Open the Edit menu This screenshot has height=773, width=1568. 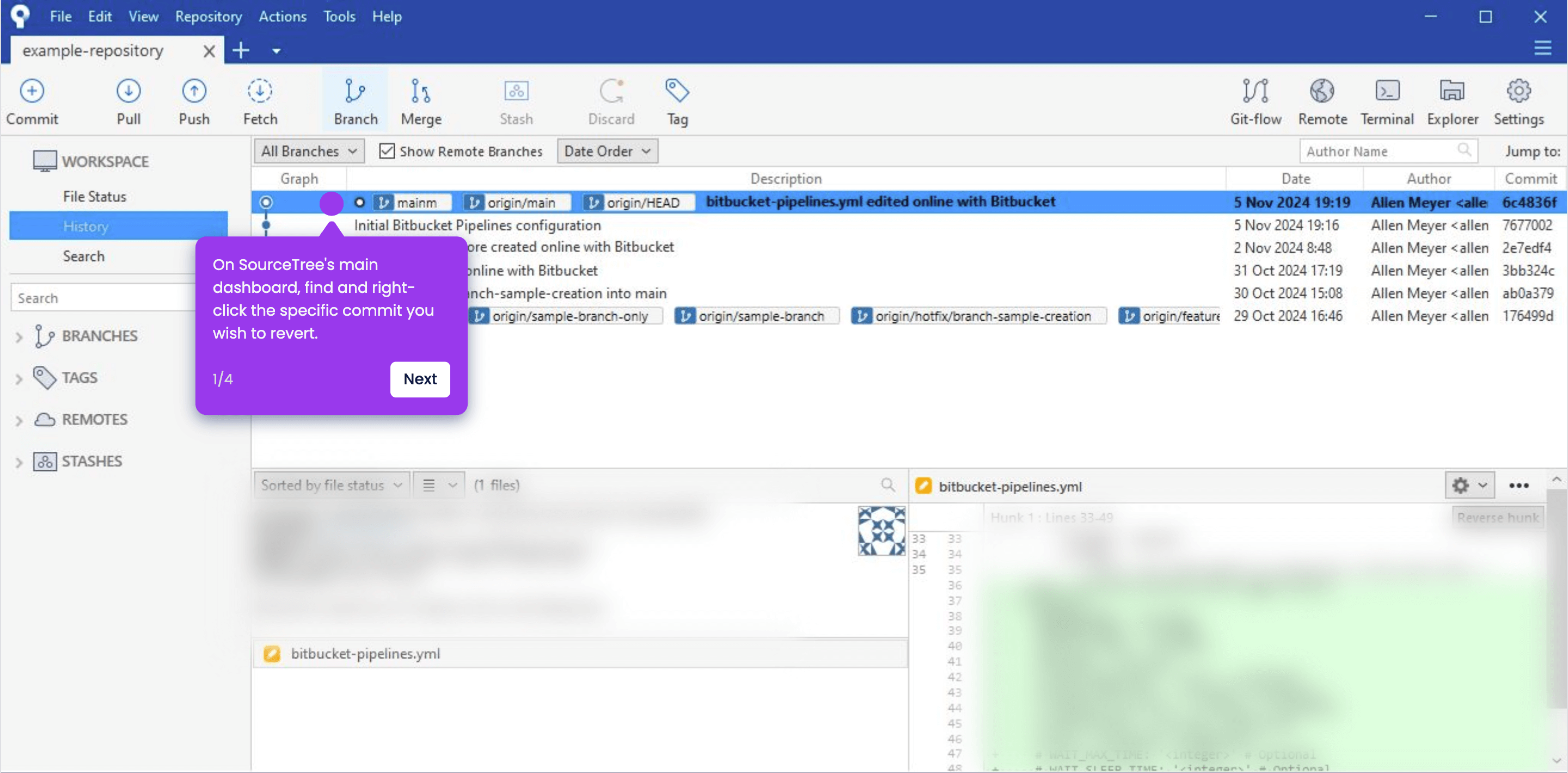[x=99, y=16]
